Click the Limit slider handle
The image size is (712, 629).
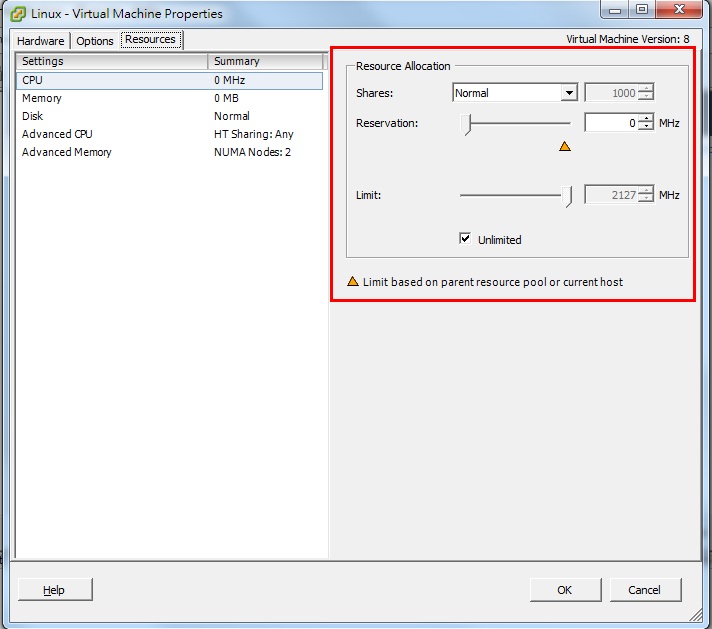click(x=567, y=196)
